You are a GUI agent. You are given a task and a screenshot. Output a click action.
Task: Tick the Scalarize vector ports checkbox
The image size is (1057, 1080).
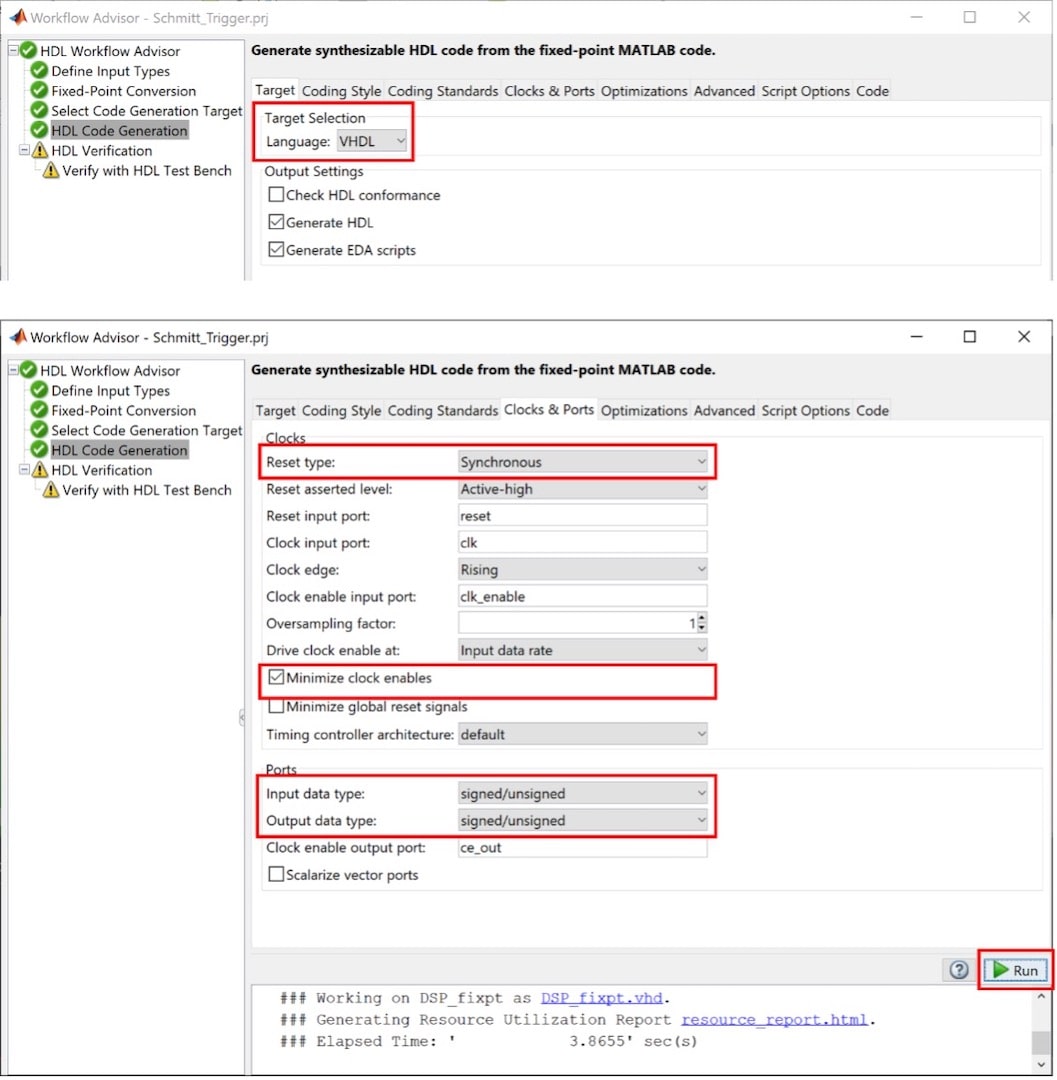[277, 875]
